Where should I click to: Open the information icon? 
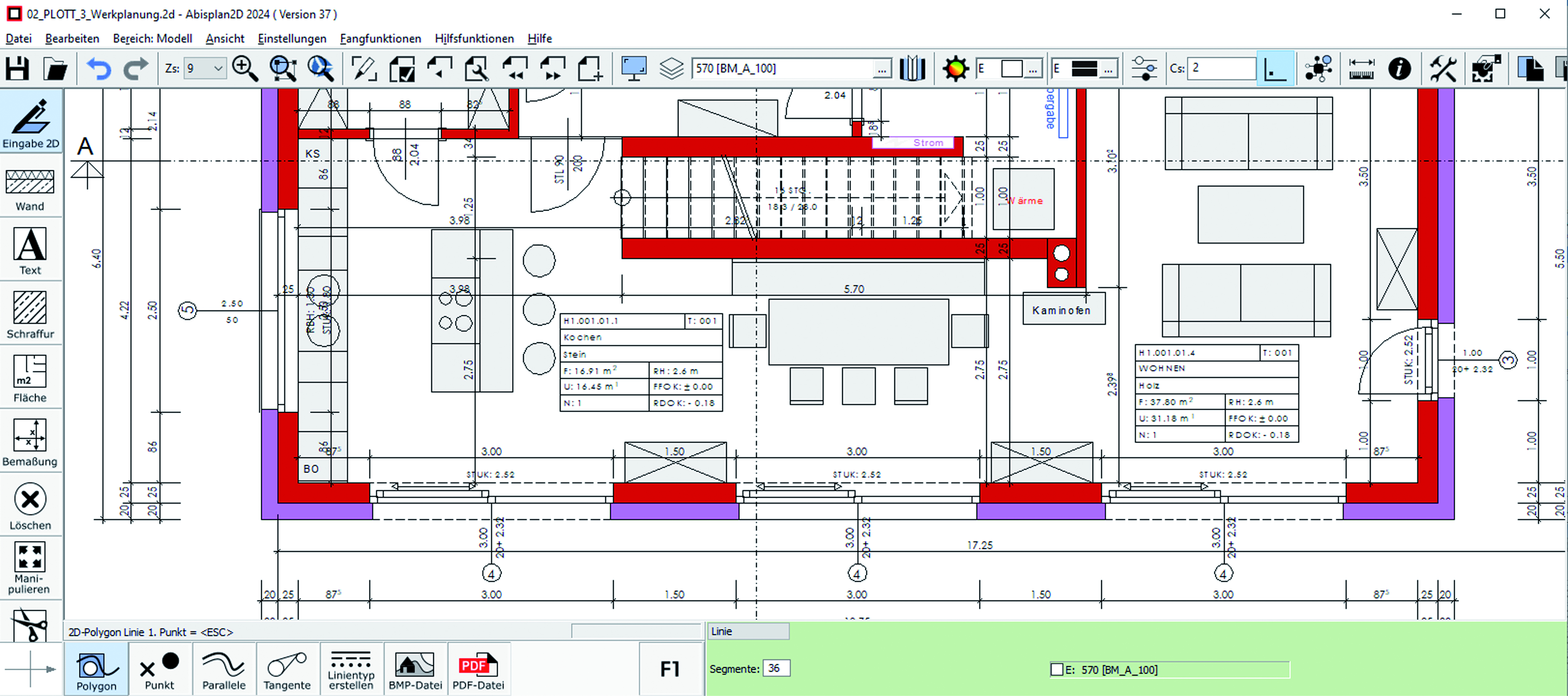pyautogui.click(x=1400, y=68)
